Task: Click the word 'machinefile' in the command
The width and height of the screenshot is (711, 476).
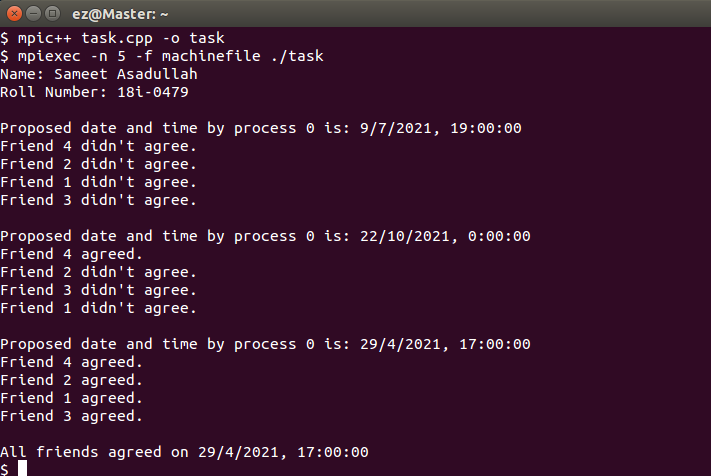Action: tap(211, 56)
